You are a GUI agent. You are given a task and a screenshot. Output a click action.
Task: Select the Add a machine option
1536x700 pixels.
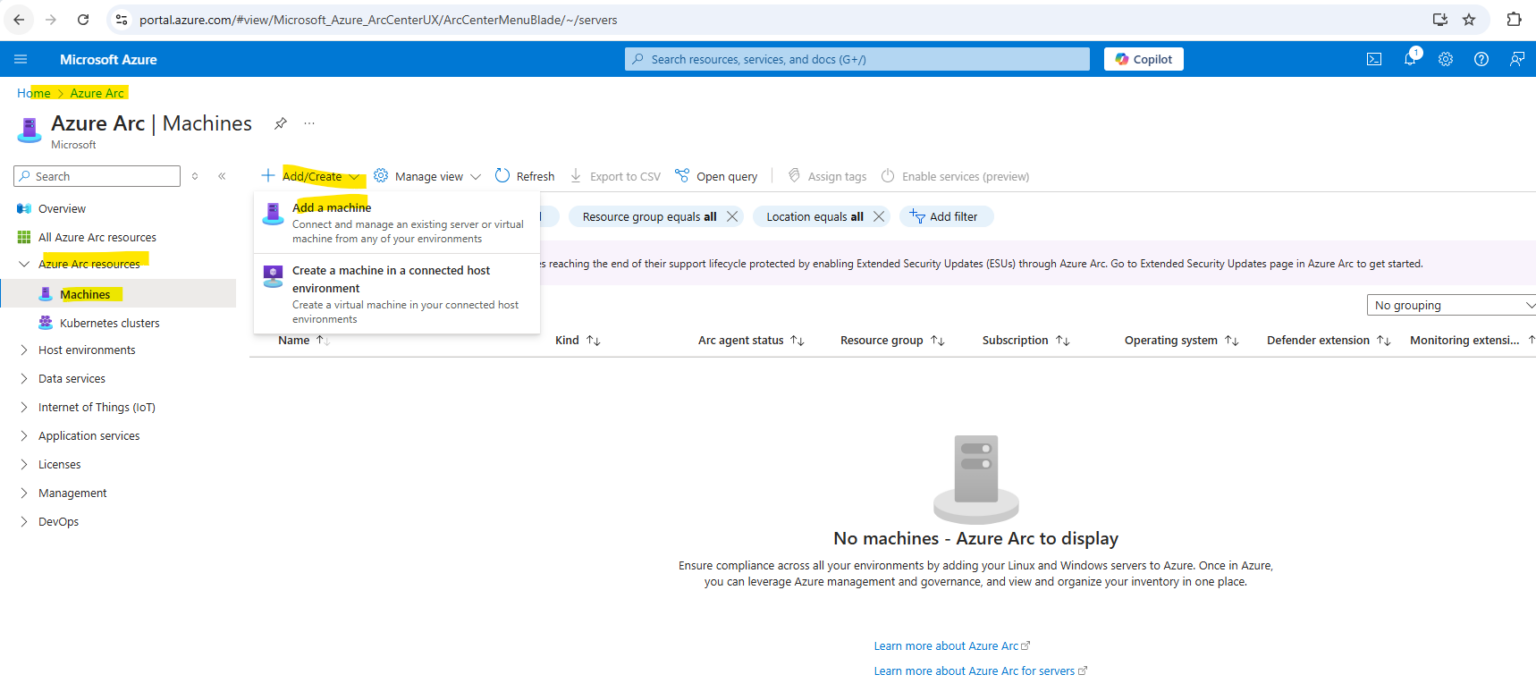pos(332,207)
